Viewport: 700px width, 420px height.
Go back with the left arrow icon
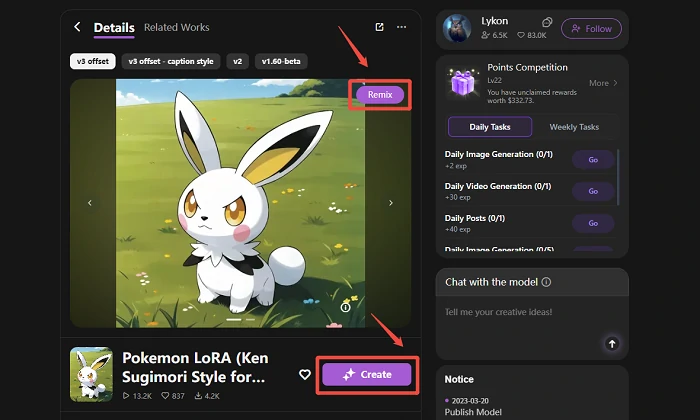tap(77, 27)
